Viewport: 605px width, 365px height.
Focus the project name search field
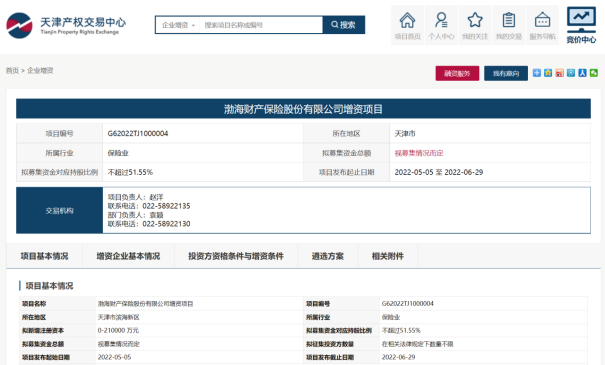261,25
